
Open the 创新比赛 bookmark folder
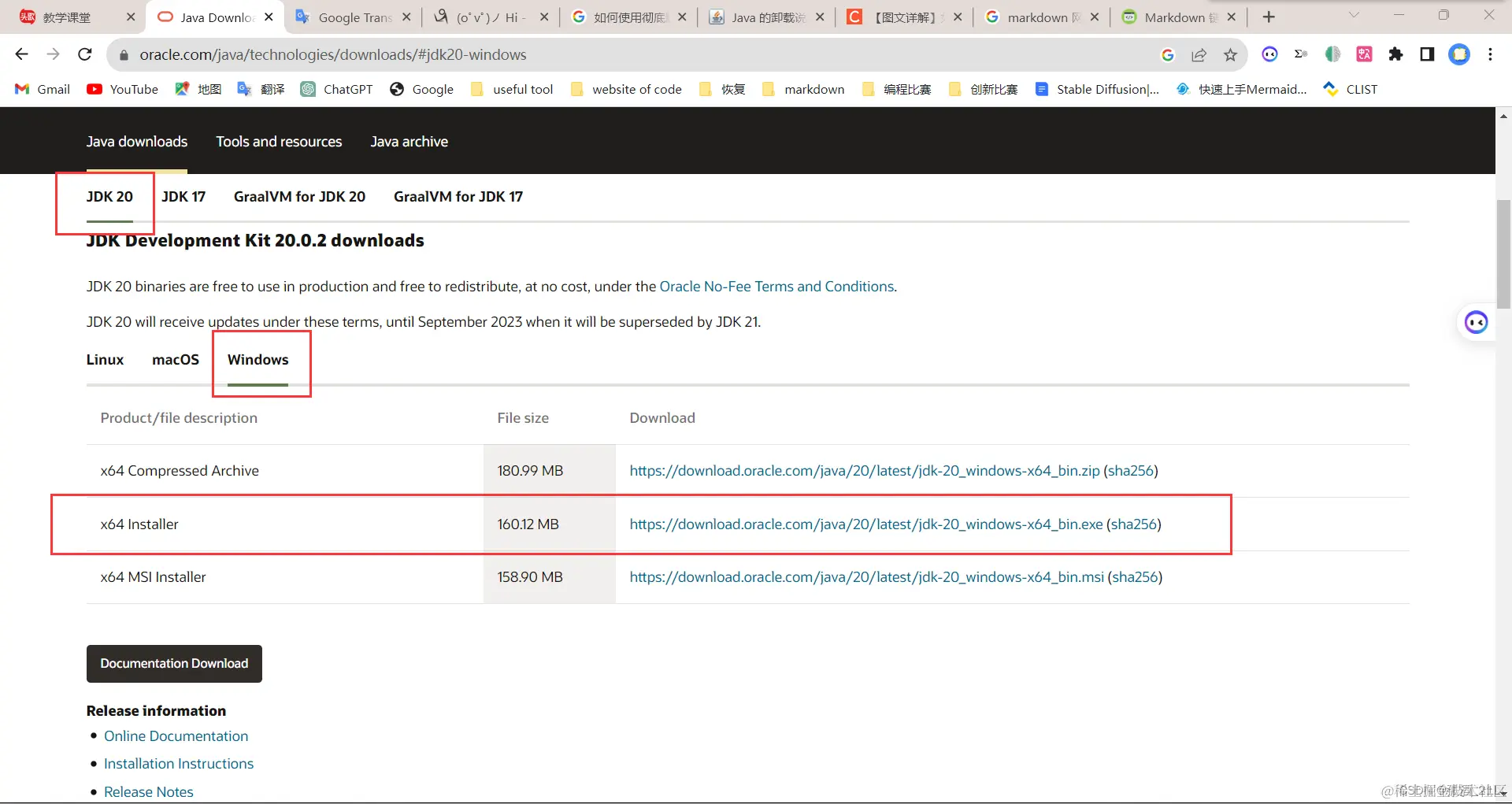tap(983, 89)
